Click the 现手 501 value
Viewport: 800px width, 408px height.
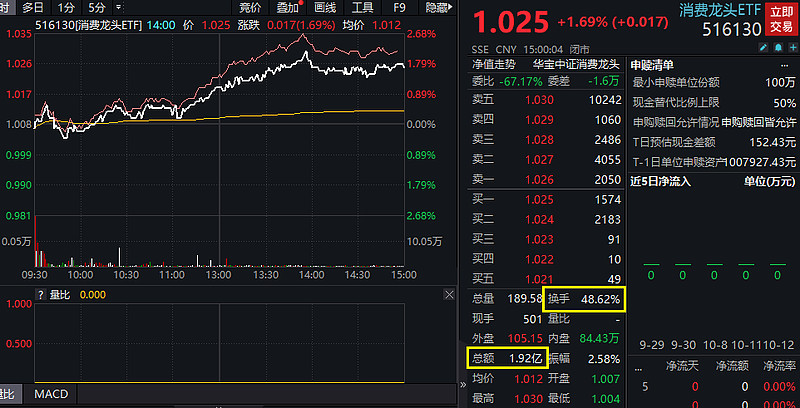pos(532,319)
